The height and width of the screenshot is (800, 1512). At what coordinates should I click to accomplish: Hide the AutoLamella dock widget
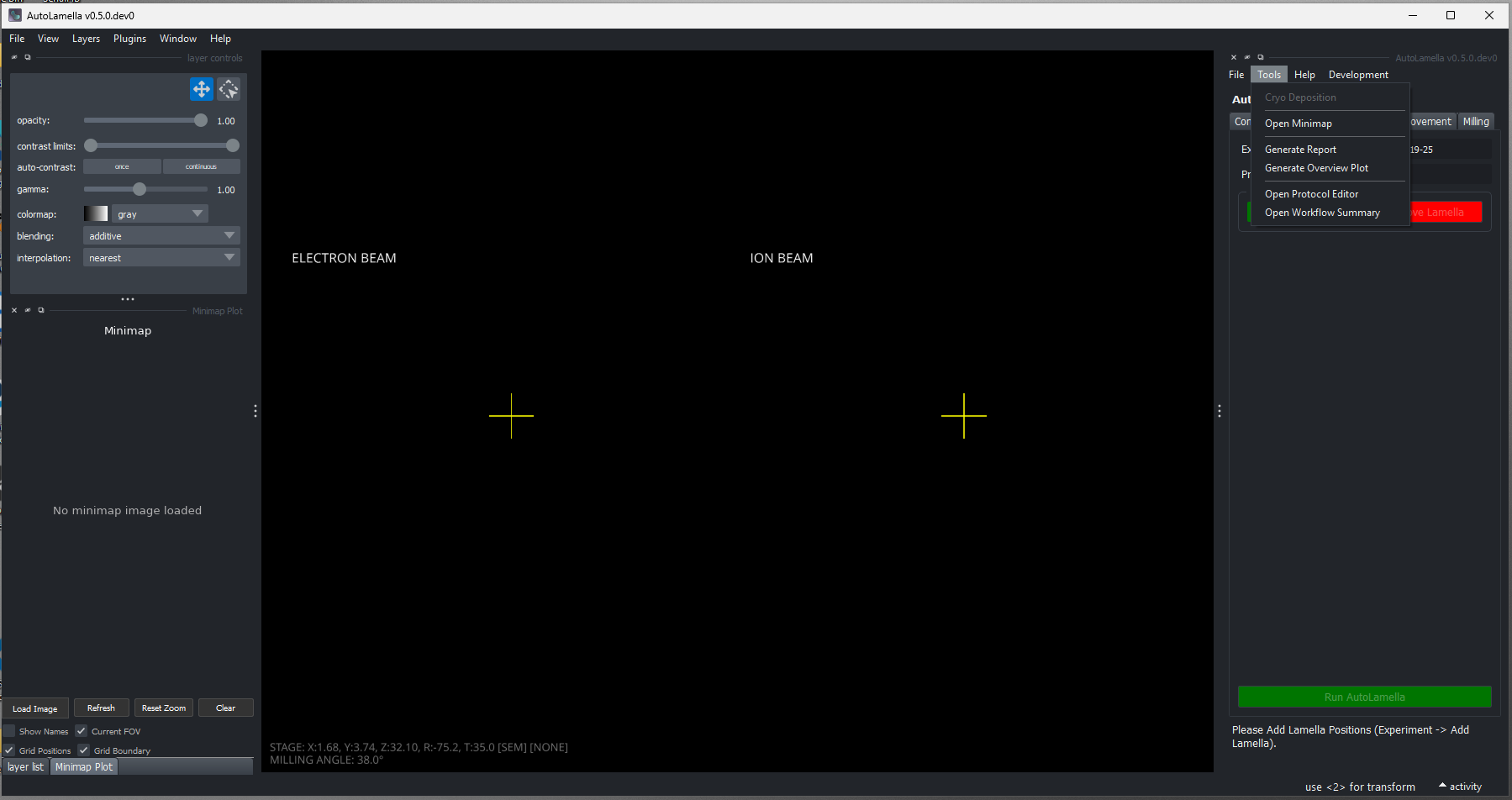(1247, 58)
